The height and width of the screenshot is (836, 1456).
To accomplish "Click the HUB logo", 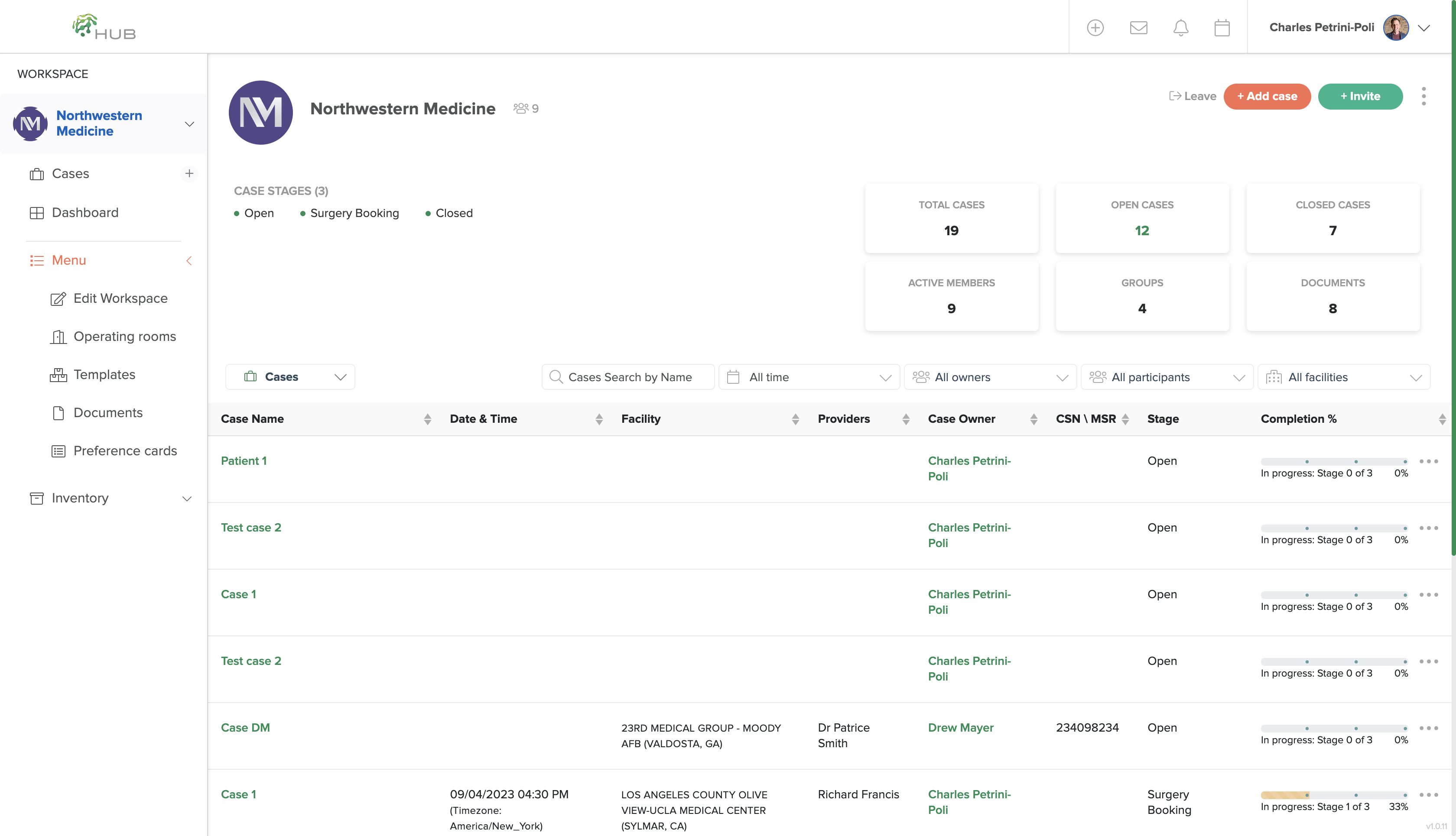I will (x=104, y=27).
